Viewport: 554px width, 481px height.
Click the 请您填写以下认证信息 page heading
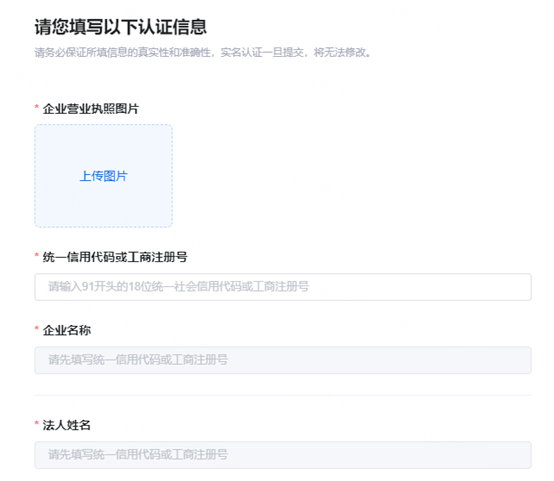click(x=120, y=27)
